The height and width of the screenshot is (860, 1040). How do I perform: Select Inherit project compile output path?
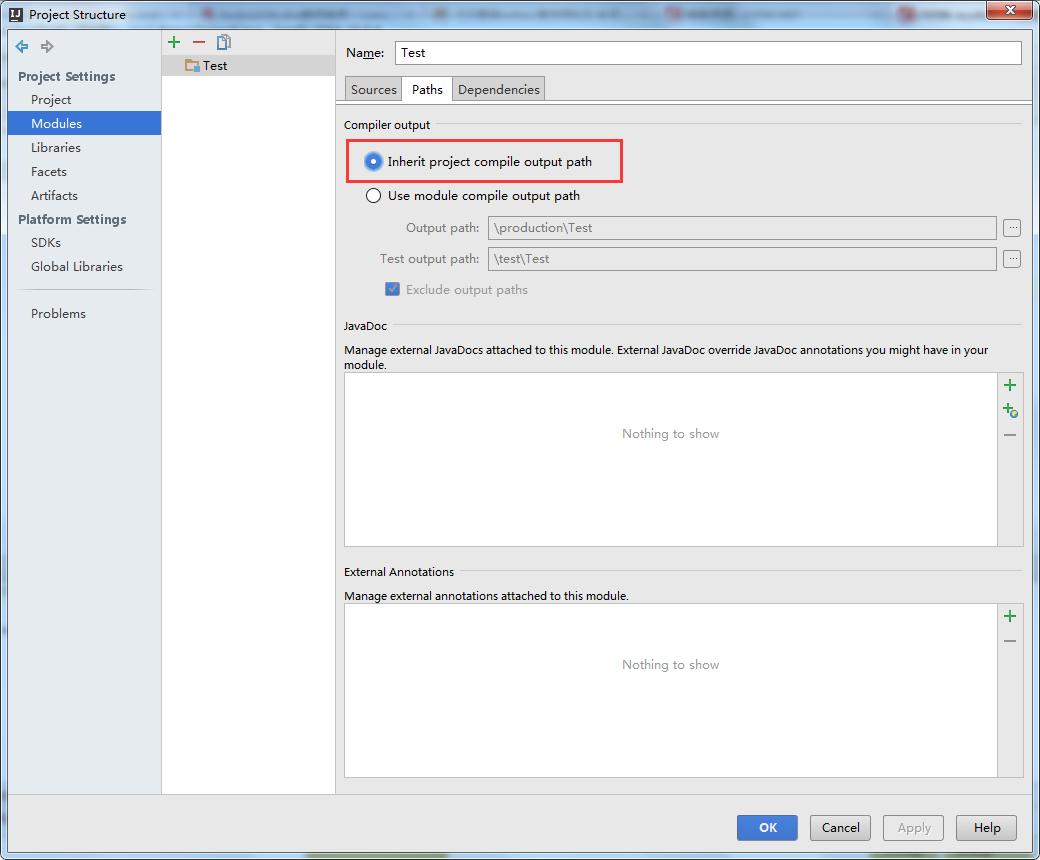tap(373, 161)
